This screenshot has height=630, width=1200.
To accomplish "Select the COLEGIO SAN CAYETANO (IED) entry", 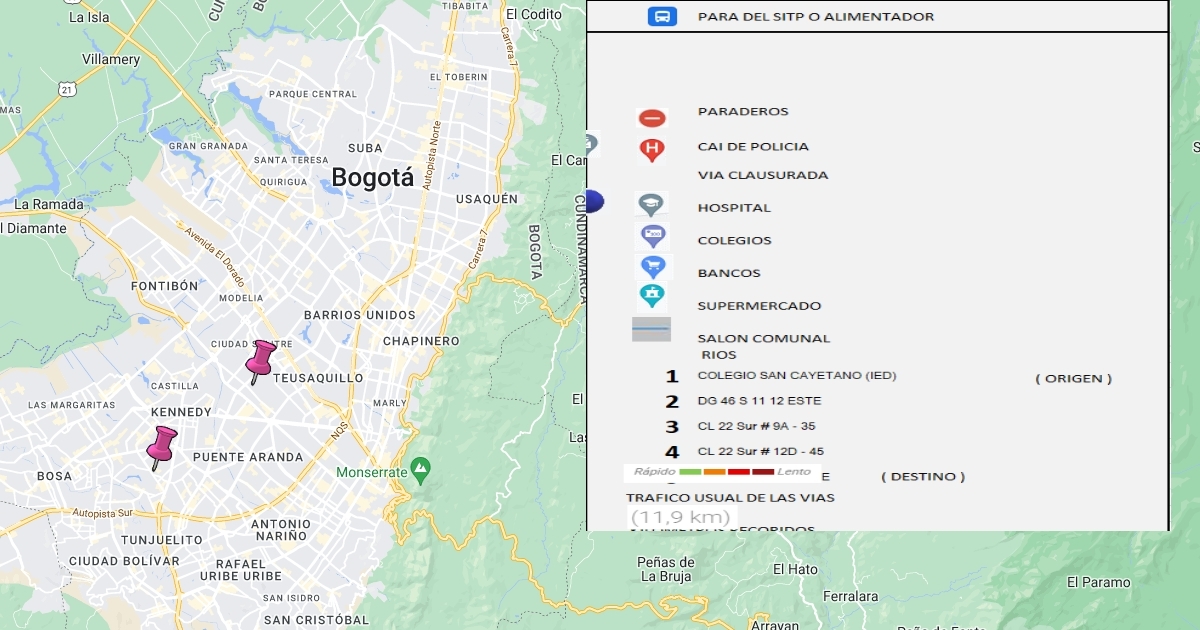I will click(x=796, y=376).
